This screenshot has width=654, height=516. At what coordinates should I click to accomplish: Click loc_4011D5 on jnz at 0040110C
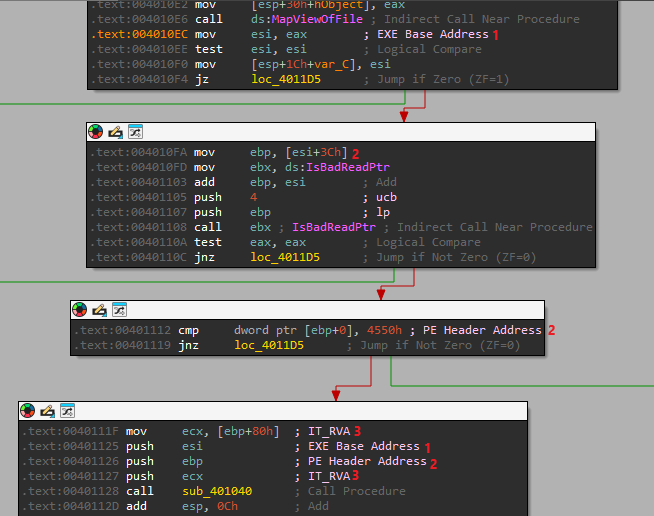(285, 257)
